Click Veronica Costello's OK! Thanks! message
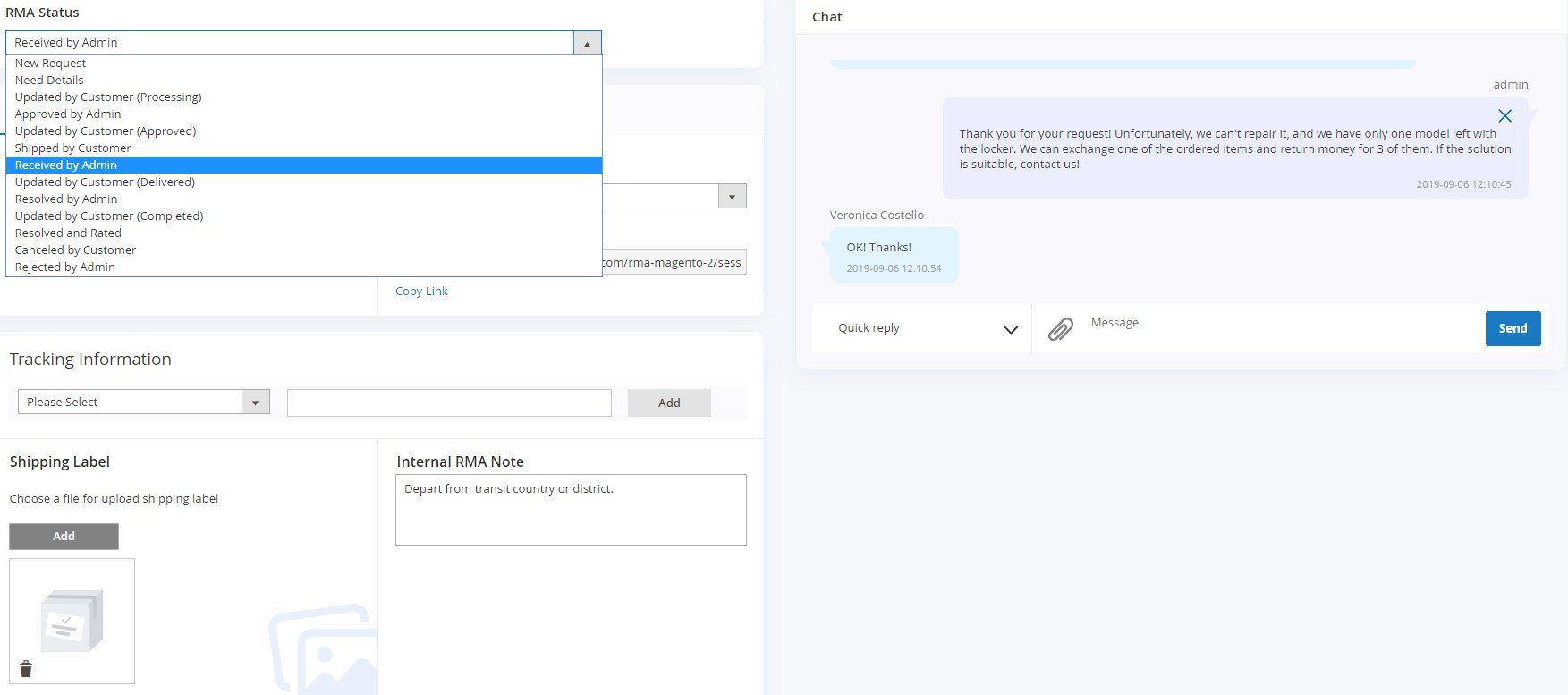The height and width of the screenshot is (695, 1568). [894, 255]
